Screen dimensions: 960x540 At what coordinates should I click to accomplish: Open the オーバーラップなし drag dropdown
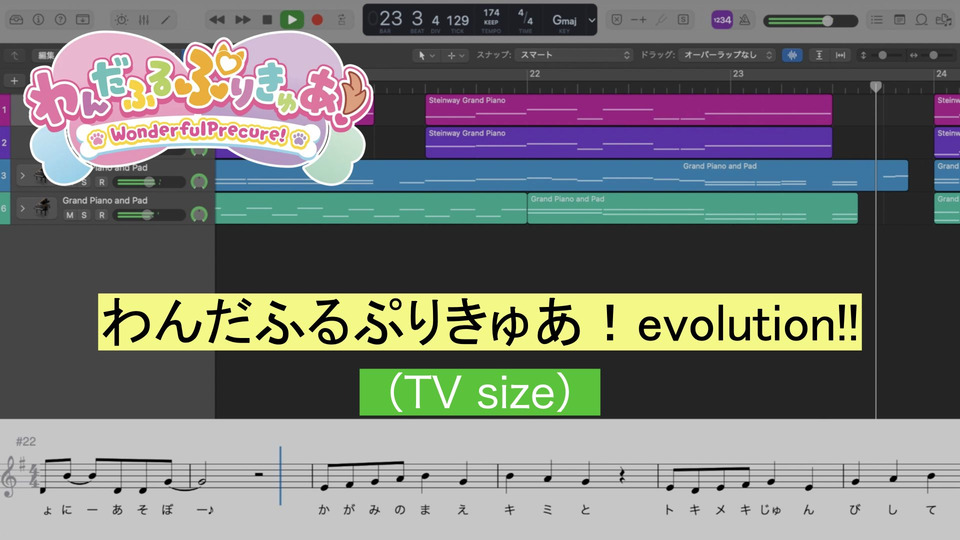pyautogui.click(x=727, y=55)
